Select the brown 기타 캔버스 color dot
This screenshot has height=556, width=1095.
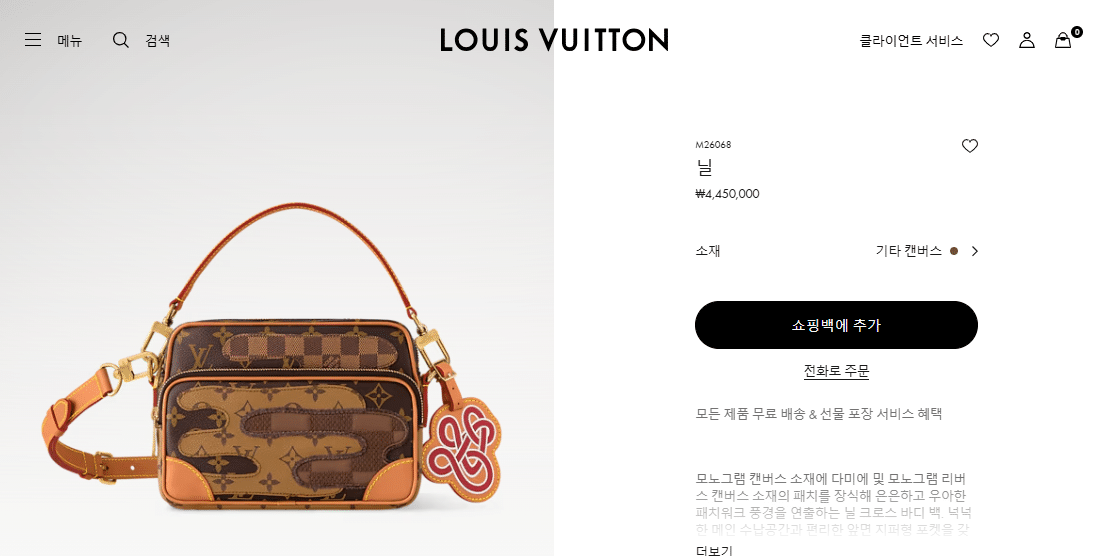click(954, 251)
